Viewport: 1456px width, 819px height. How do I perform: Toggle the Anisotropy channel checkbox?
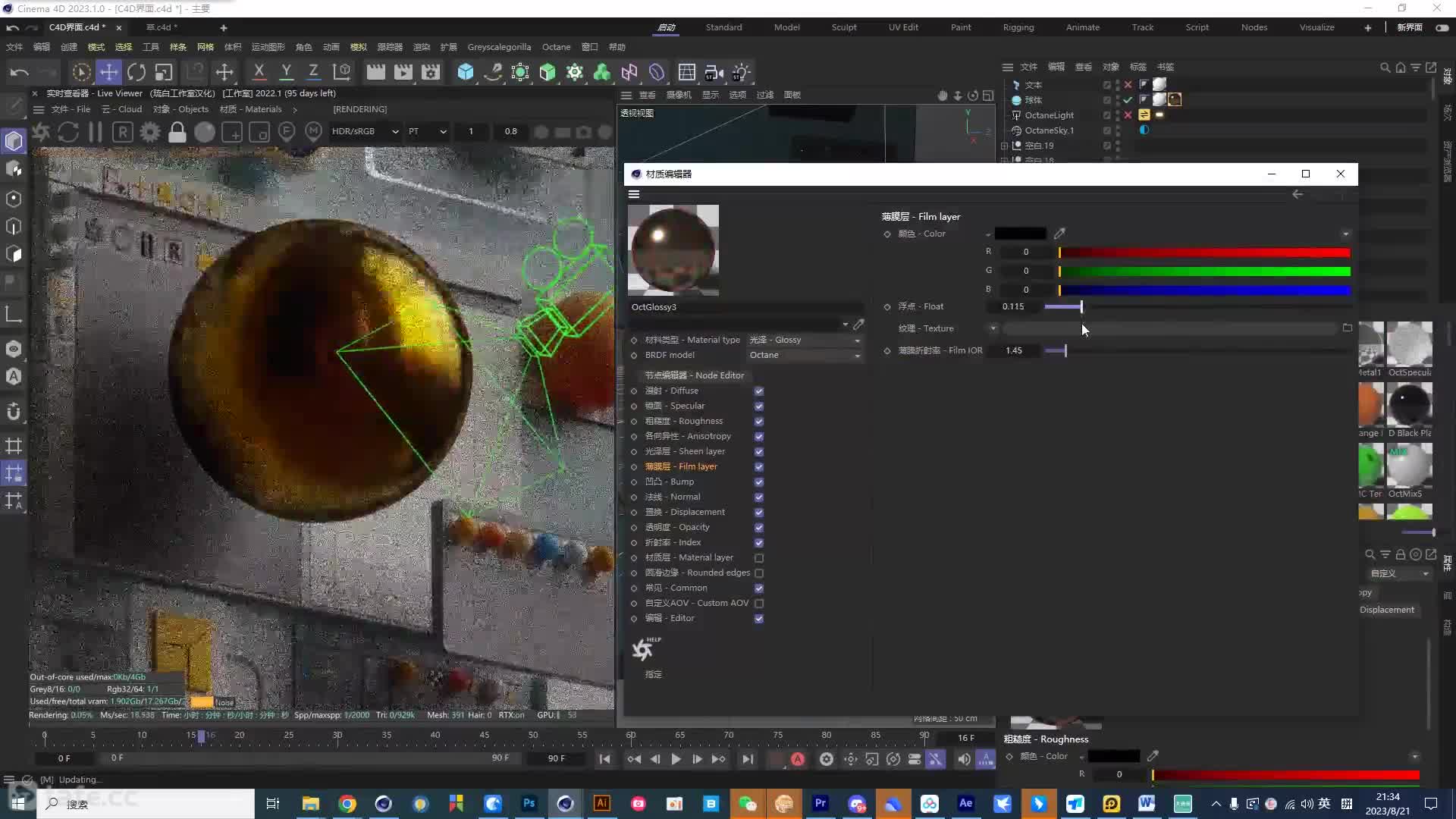(x=759, y=437)
